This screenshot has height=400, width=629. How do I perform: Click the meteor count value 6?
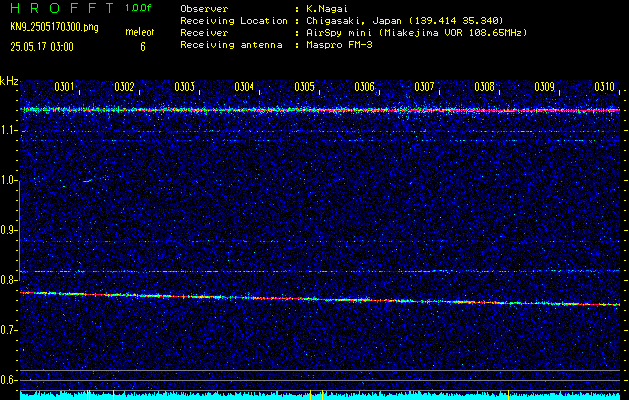pos(143,47)
